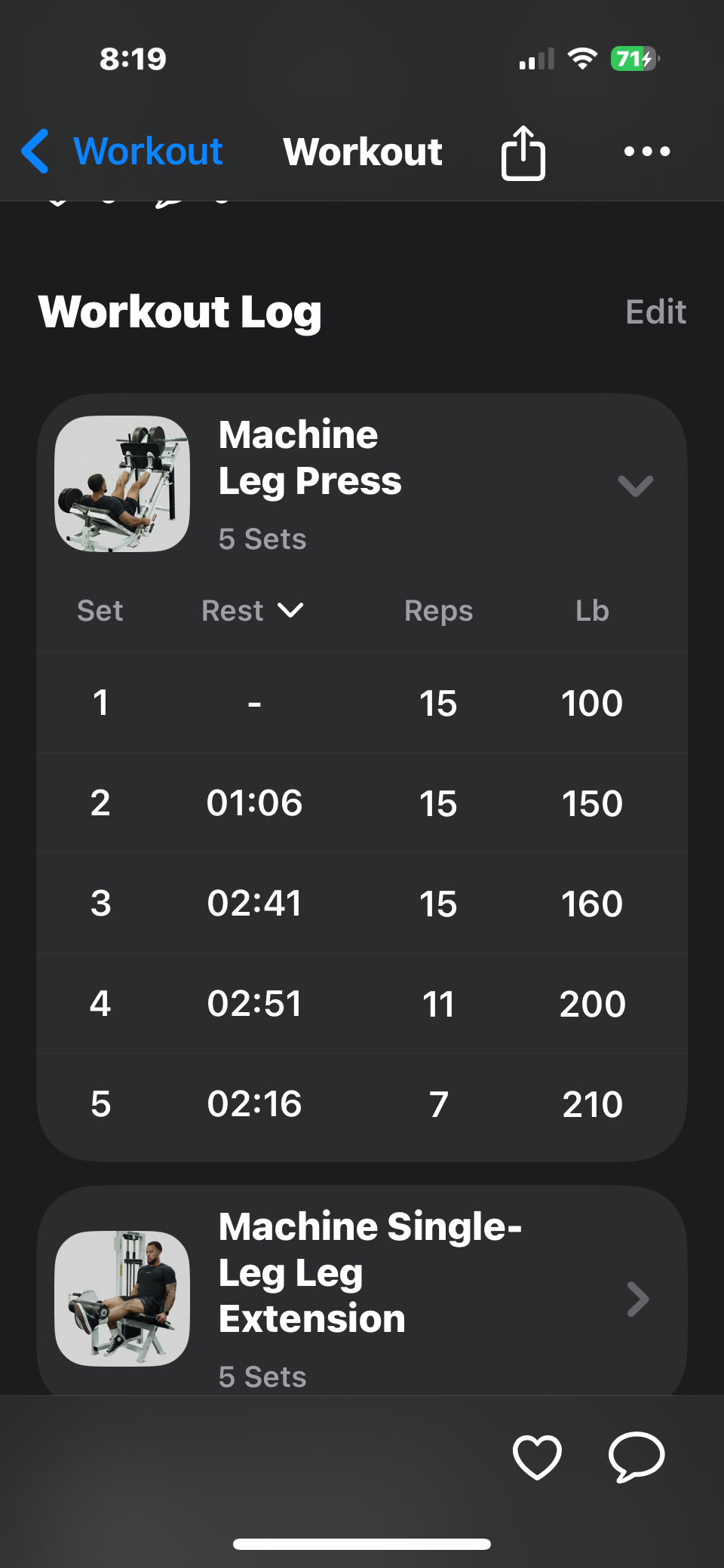Image resolution: width=724 pixels, height=1568 pixels.
Task: Collapse the Machine Leg Press card
Action: click(x=635, y=486)
